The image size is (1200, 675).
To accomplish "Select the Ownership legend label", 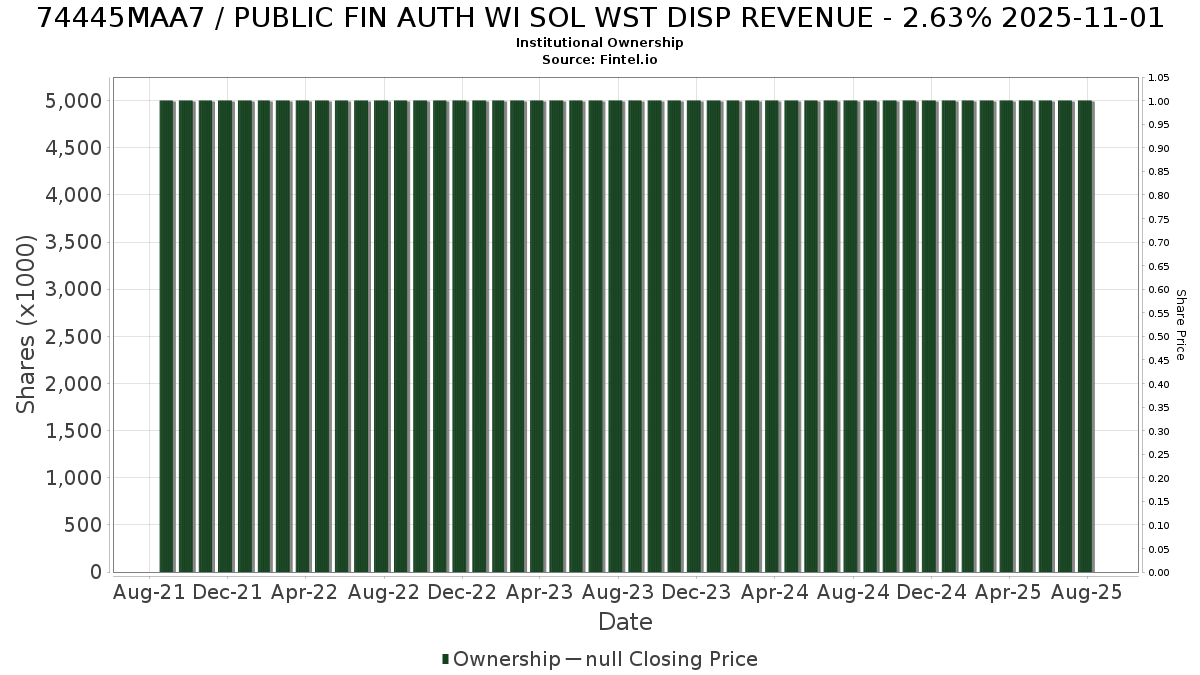I will pyautogui.click(x=507, y=659).
